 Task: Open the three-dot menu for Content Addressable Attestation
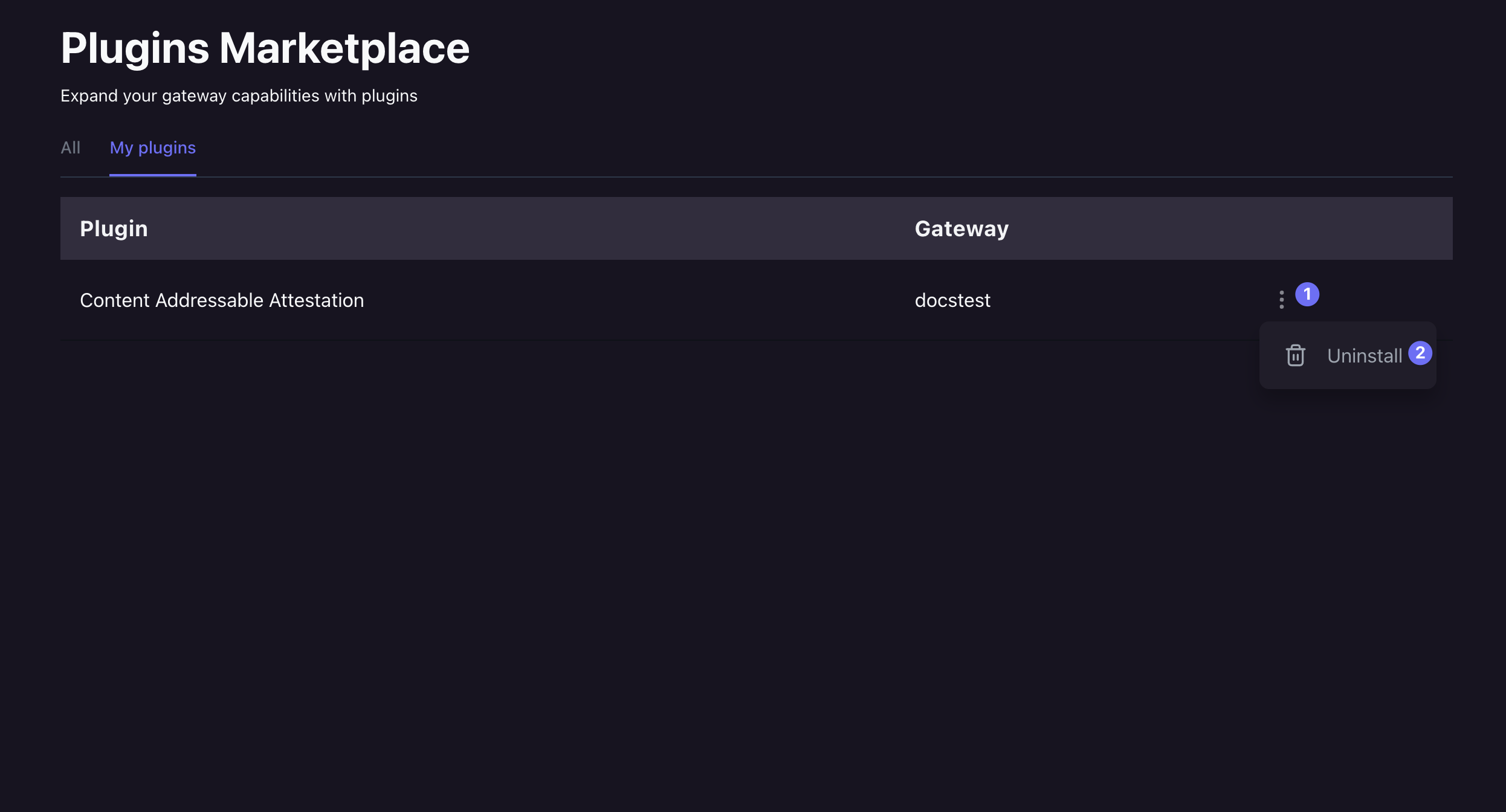1281,300
